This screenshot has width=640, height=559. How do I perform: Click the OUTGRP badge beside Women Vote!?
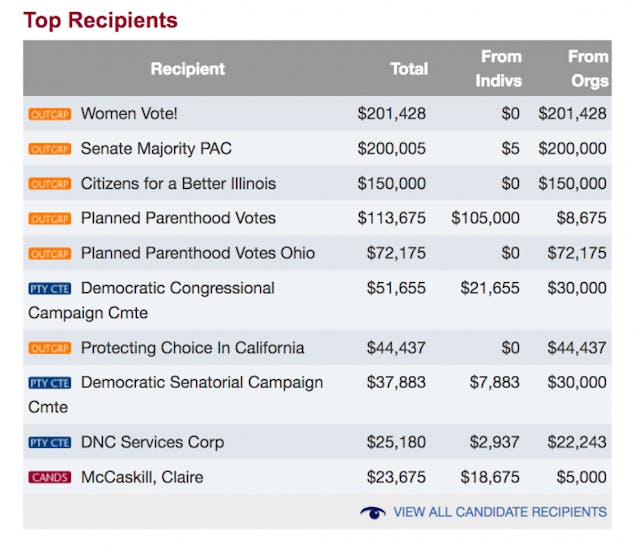click(x=49, y=114)
